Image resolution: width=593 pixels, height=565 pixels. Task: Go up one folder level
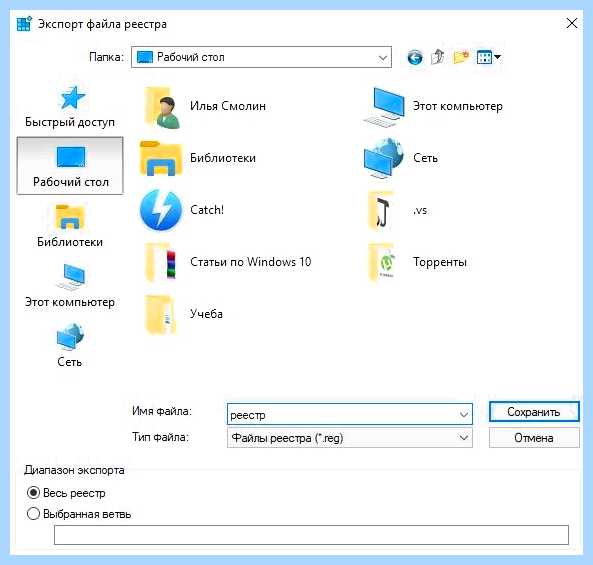(438, 57)
